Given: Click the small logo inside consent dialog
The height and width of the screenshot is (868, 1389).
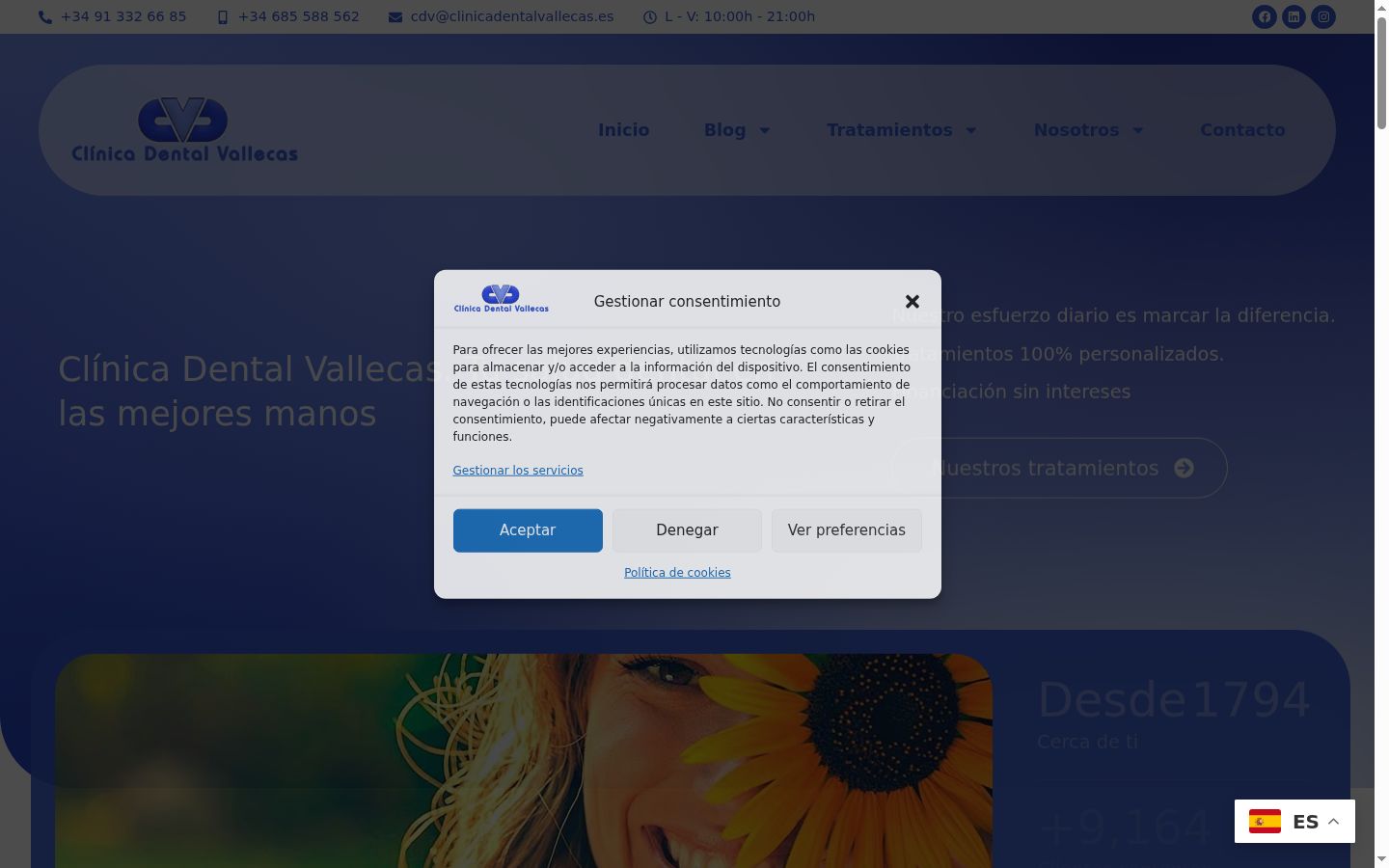Looking at the screenshot, I should pos(501,299).
